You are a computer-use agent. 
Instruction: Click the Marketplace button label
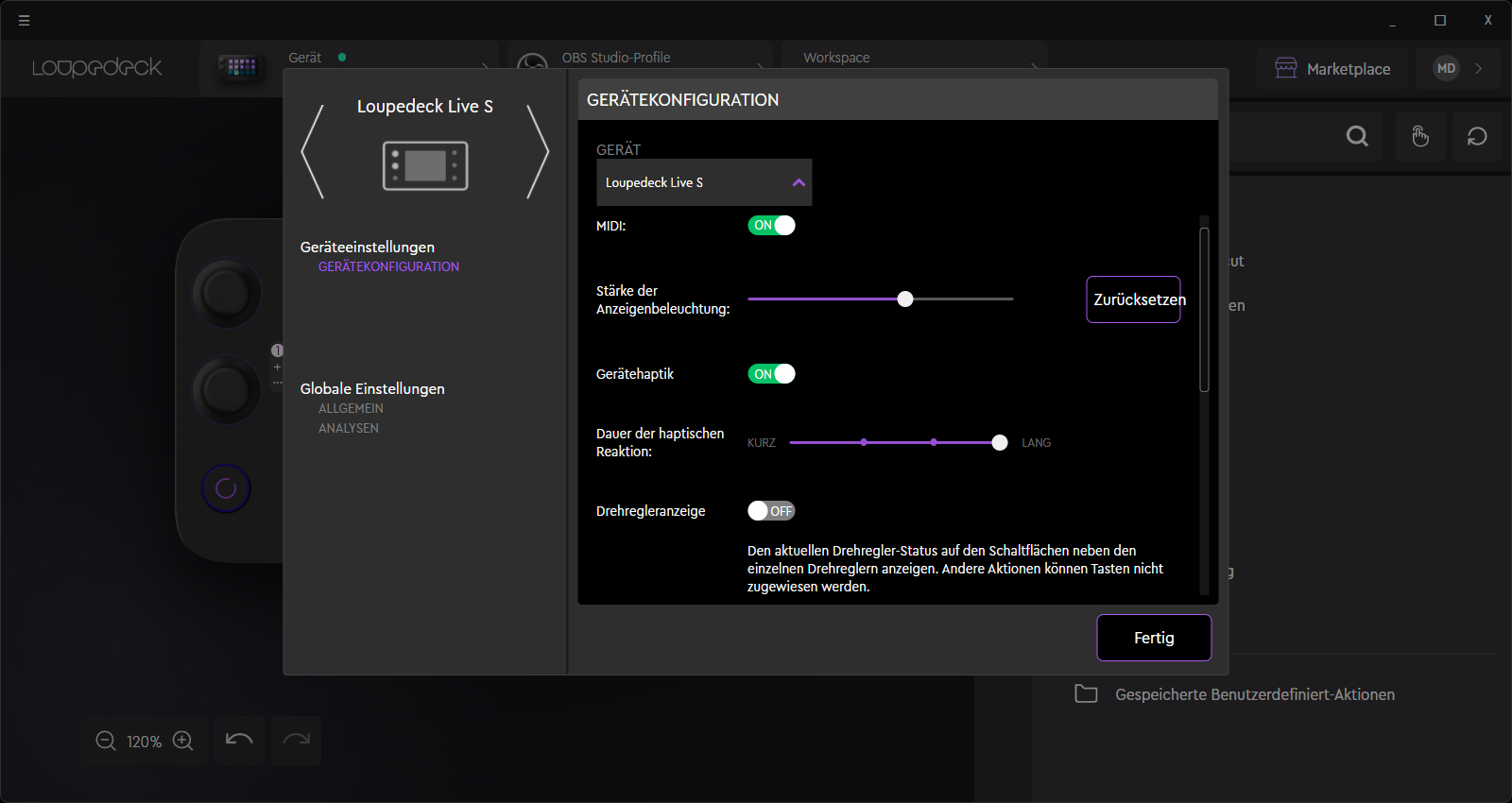point(1349,69)
